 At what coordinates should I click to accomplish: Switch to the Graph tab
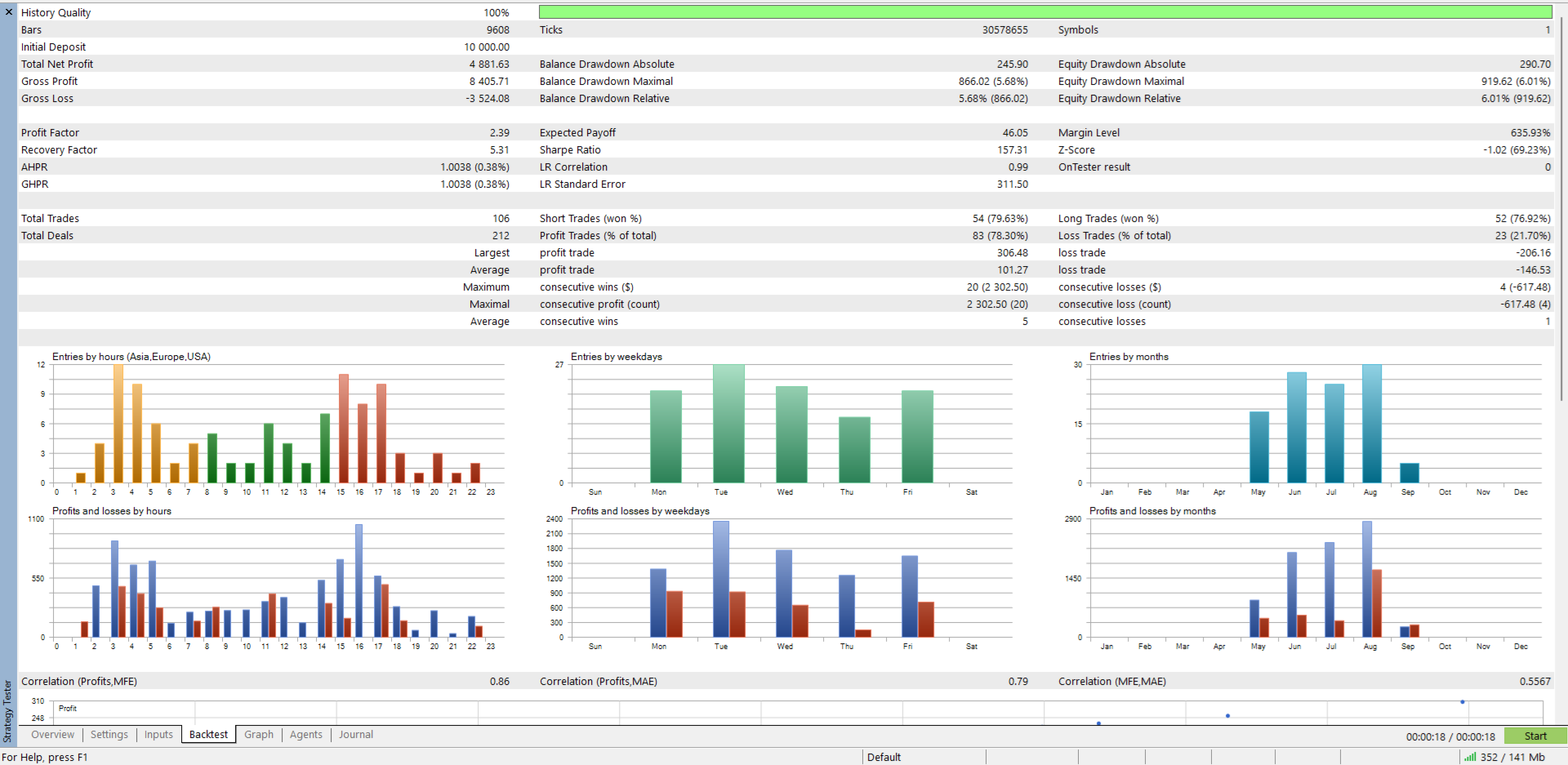[x=259, y=735]
